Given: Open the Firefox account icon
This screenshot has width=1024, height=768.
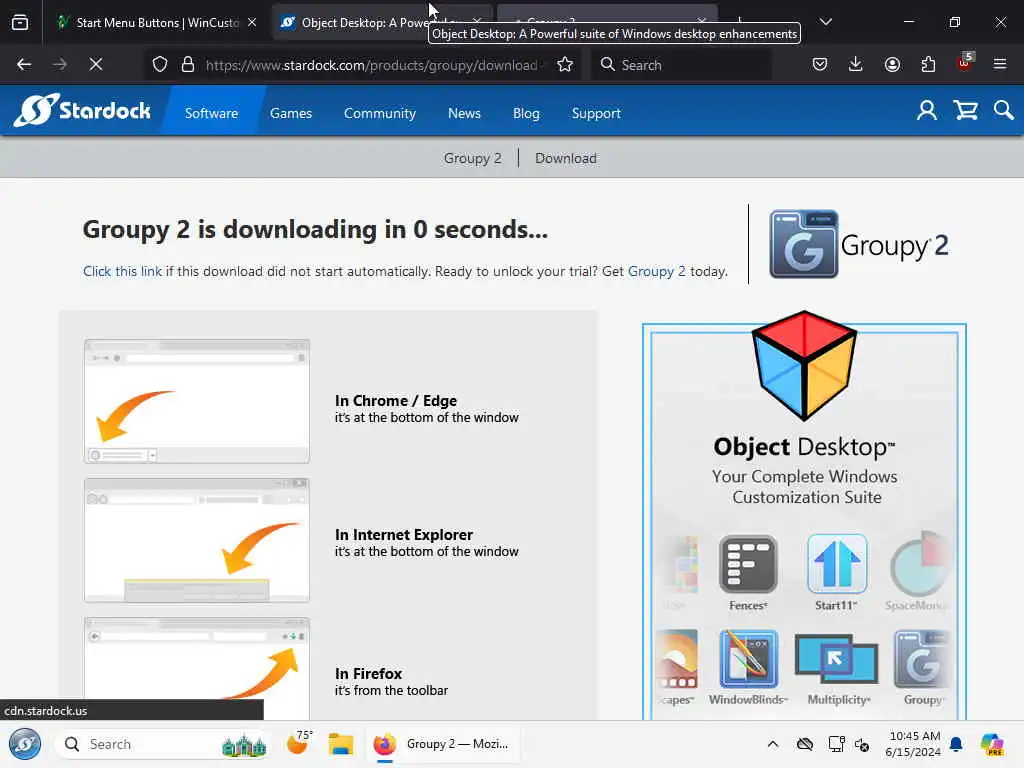Looking at the screenshot, I should click(892, 64).
